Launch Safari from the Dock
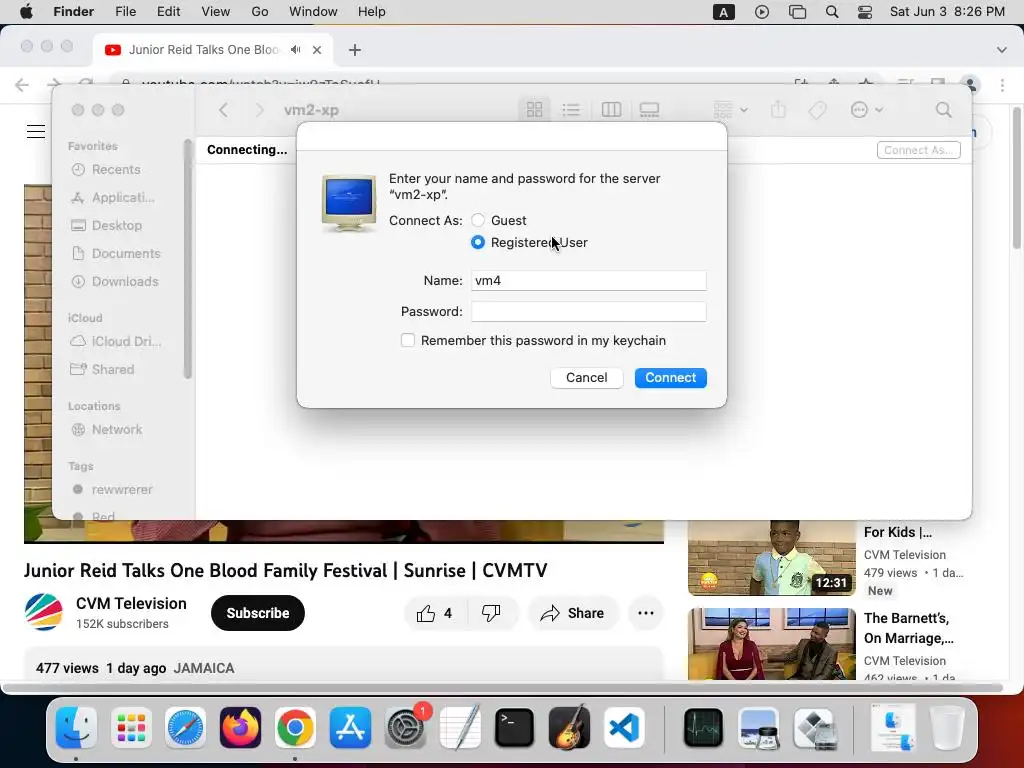The image size is (1024, 768). click(185, 728)
